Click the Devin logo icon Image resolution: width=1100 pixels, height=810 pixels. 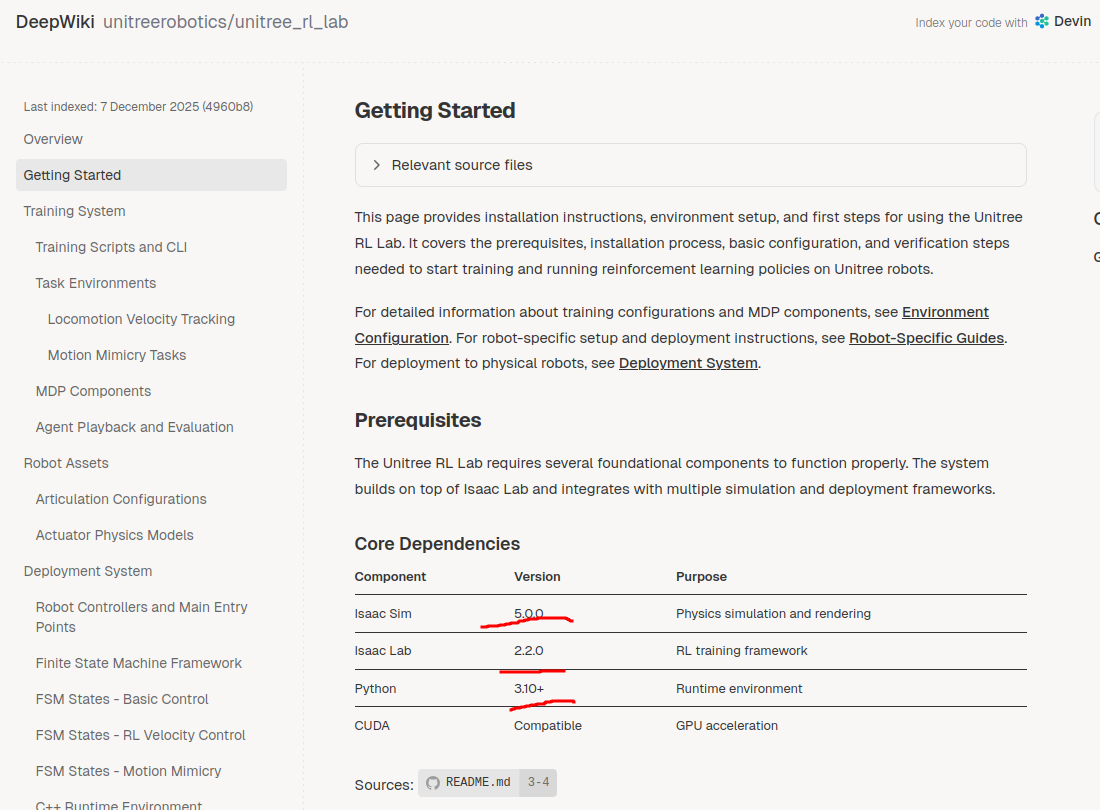(x=1042, y=22)
